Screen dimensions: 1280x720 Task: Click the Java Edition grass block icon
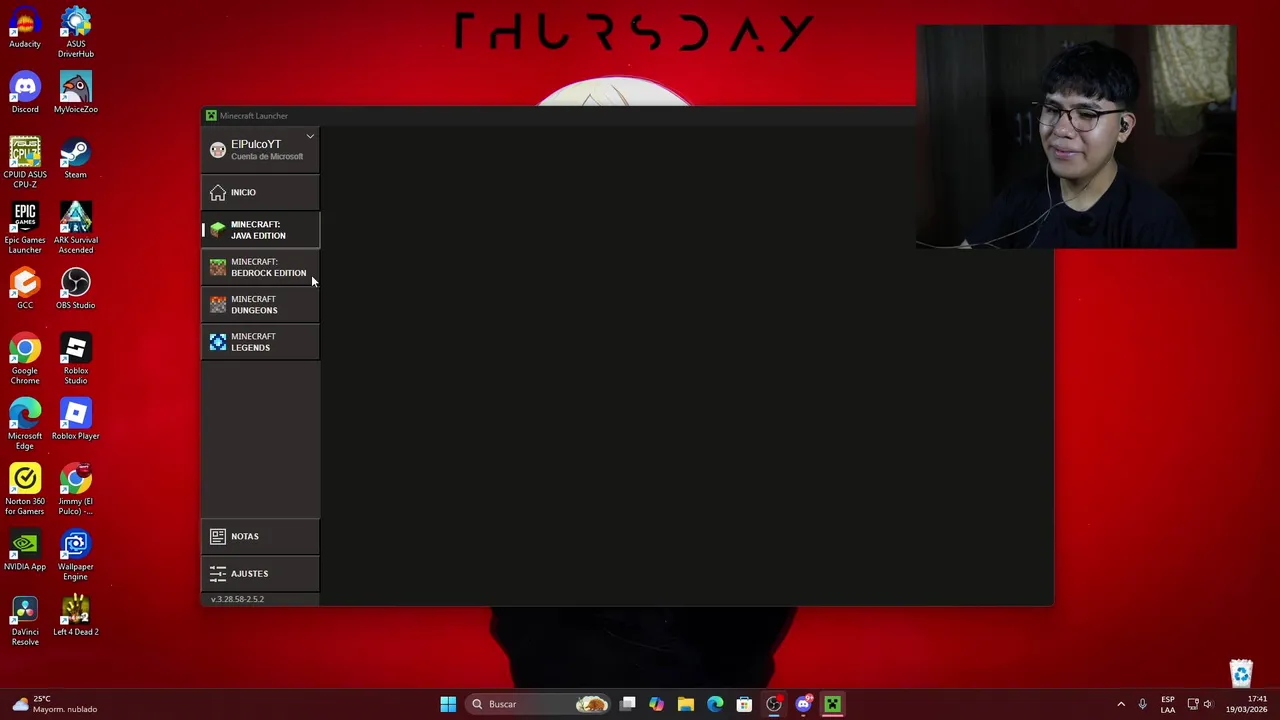tap(218, 230)
